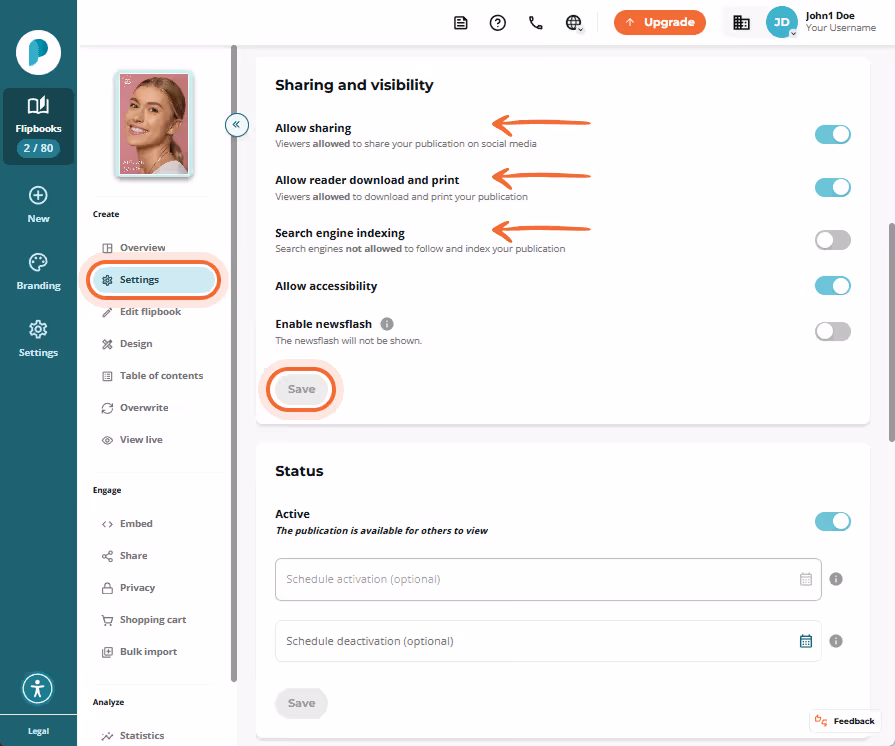Toggle the Active publication status switch
Viewport: 895px width, 746px height.
tap(832, 522)
